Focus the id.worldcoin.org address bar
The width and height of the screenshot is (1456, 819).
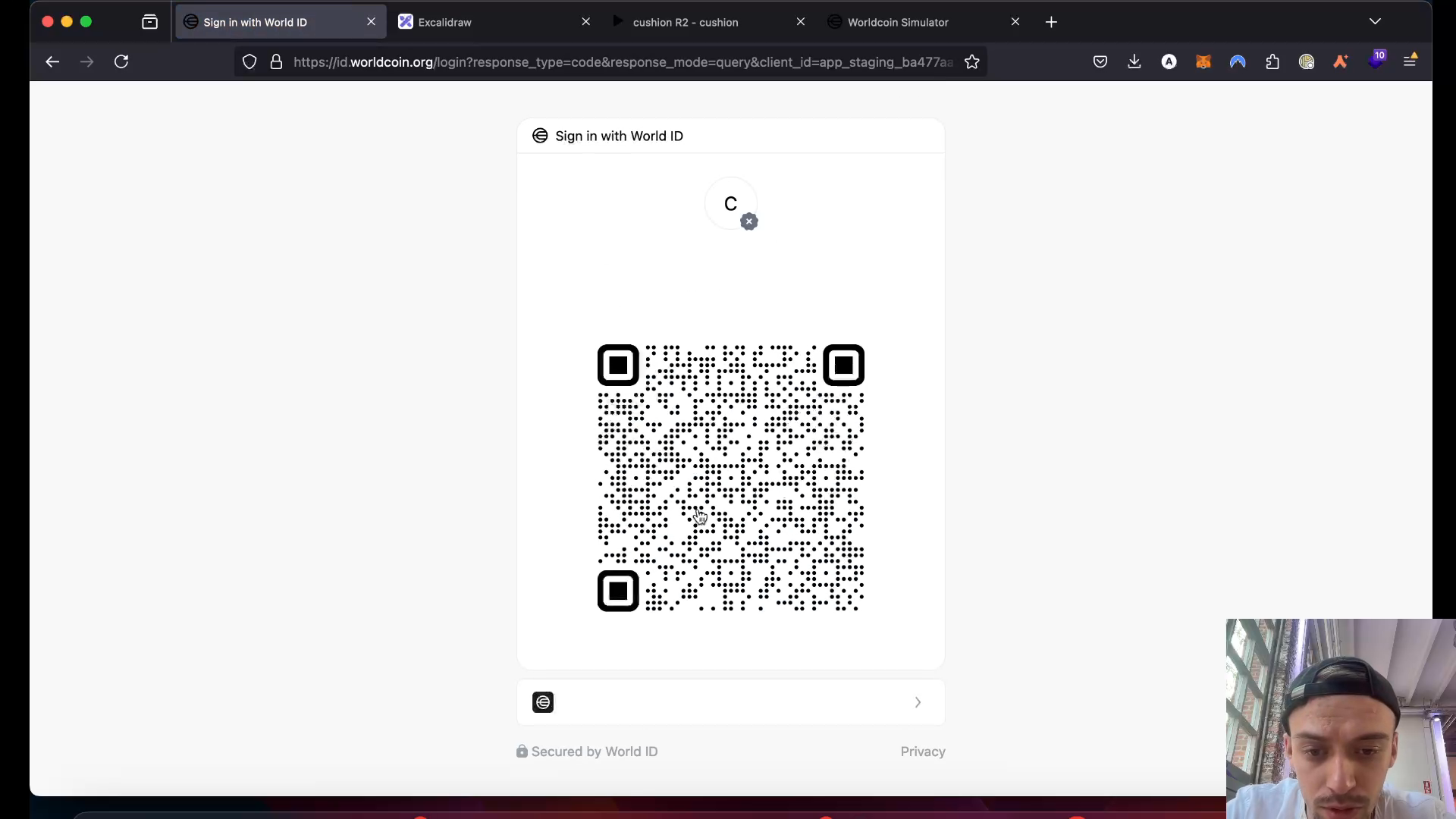click(622, 62)
